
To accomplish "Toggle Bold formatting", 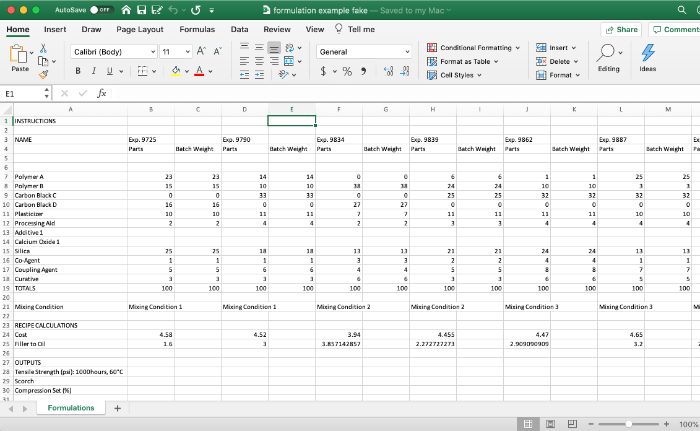I will (78, 71).
